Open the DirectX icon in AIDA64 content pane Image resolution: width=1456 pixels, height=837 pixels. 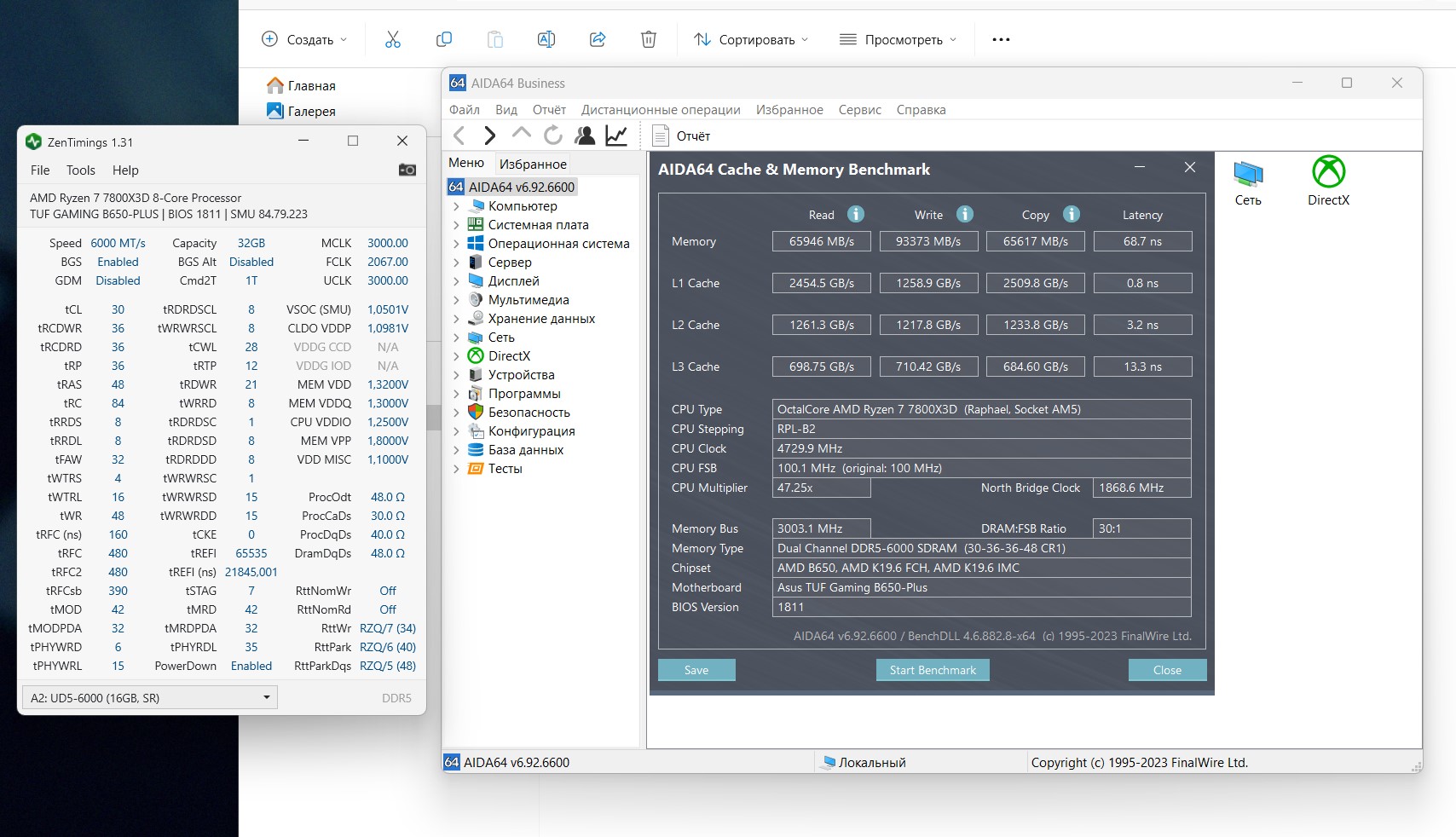coord(1328,181)
